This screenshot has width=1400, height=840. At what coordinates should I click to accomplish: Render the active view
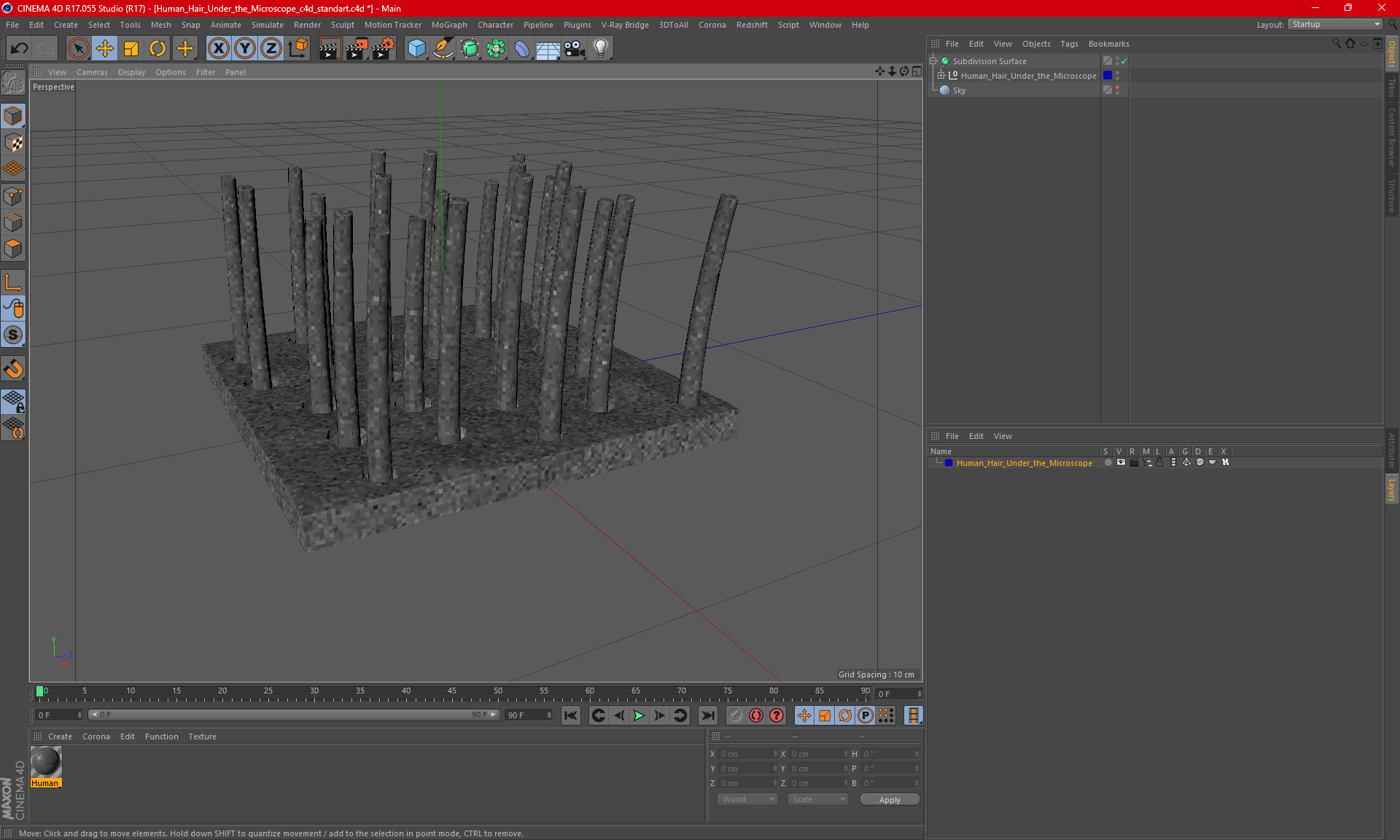(330, 49)
